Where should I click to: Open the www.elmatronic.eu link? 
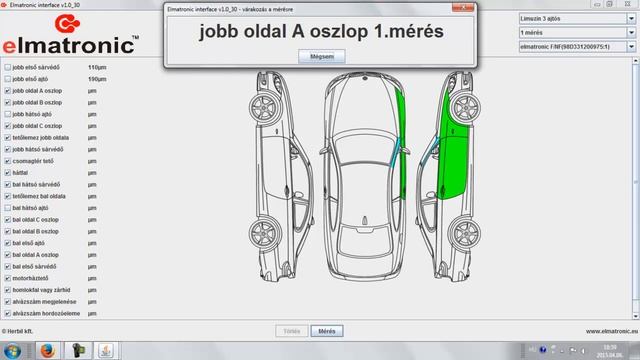pos(611,331)
